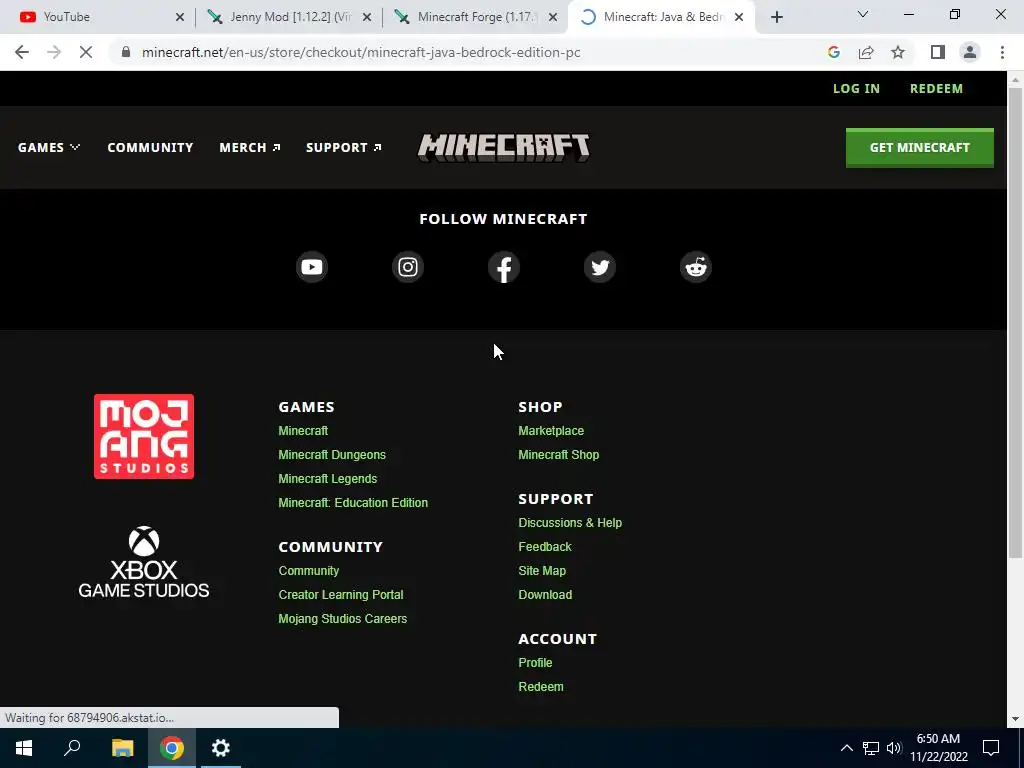Open Minecraft's YouTube page icon
The width and height of the screenshot is (1024, 768).
pyautogui.click(x=312, y=267)
